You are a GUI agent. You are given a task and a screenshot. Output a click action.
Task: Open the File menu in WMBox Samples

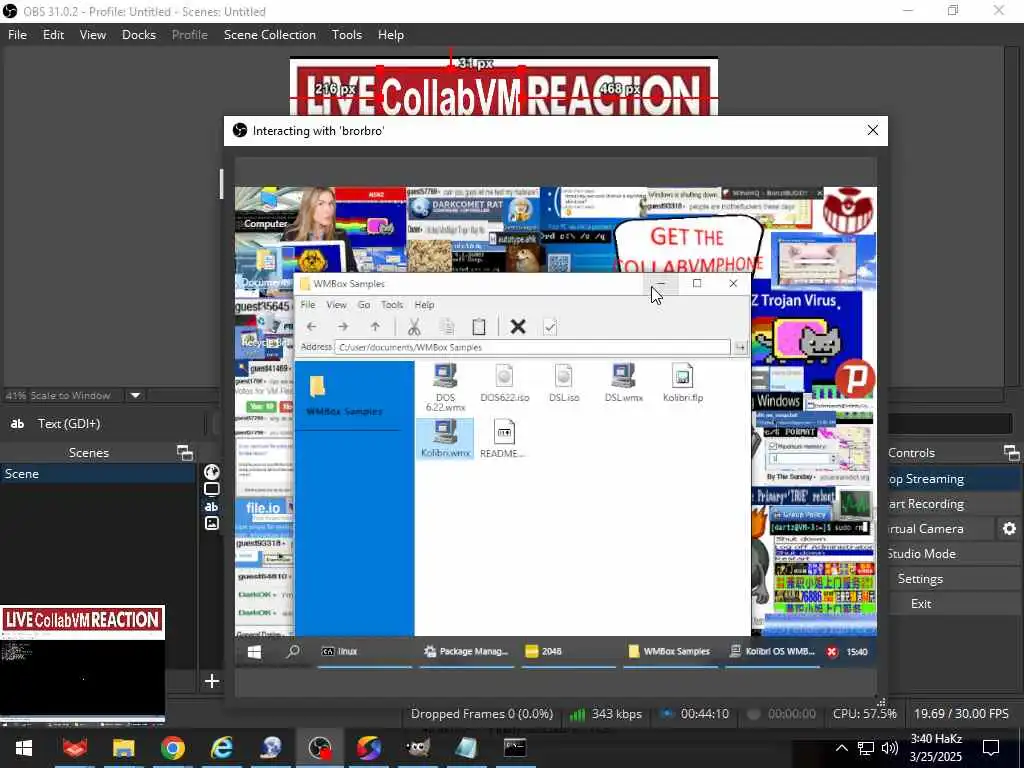[308, 305]
